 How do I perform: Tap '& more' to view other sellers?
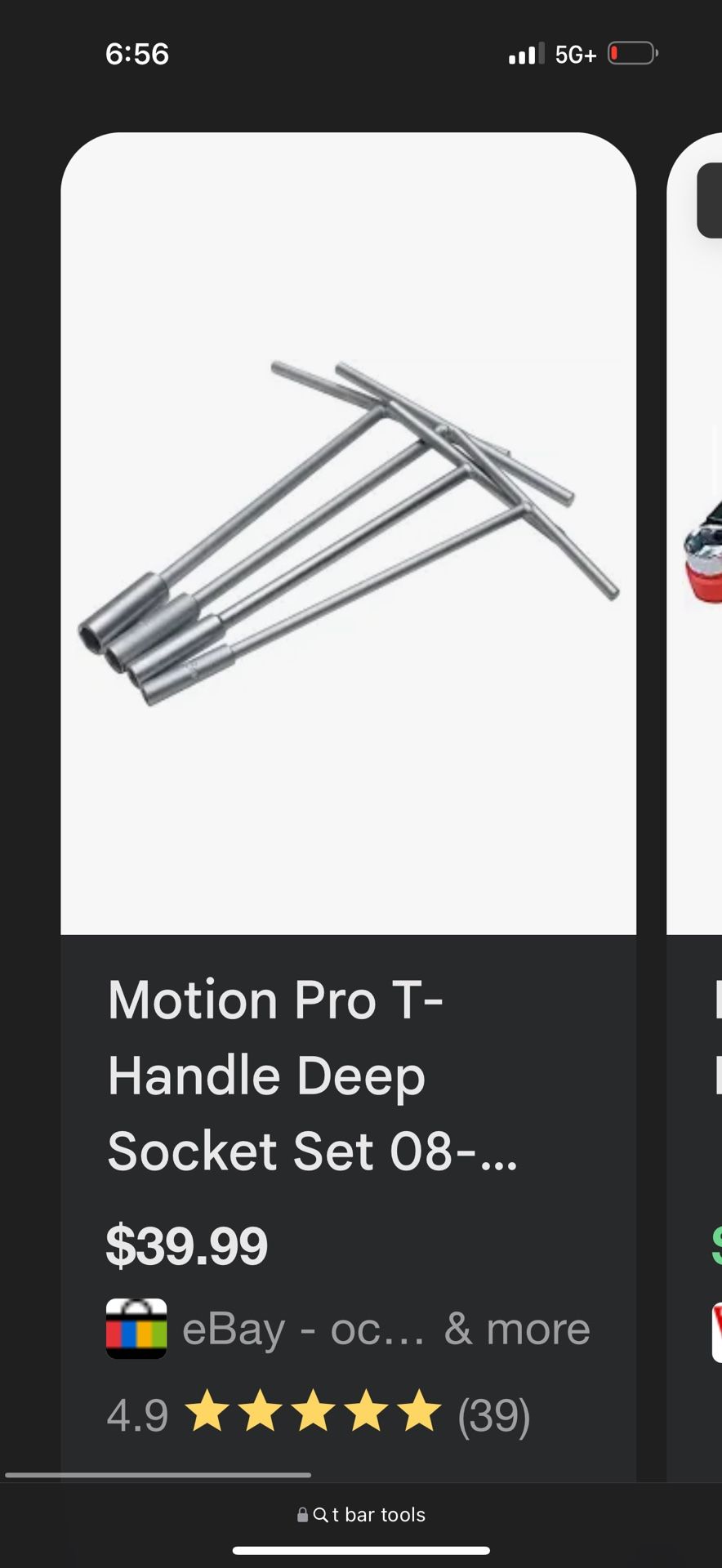click(517, 1330)
